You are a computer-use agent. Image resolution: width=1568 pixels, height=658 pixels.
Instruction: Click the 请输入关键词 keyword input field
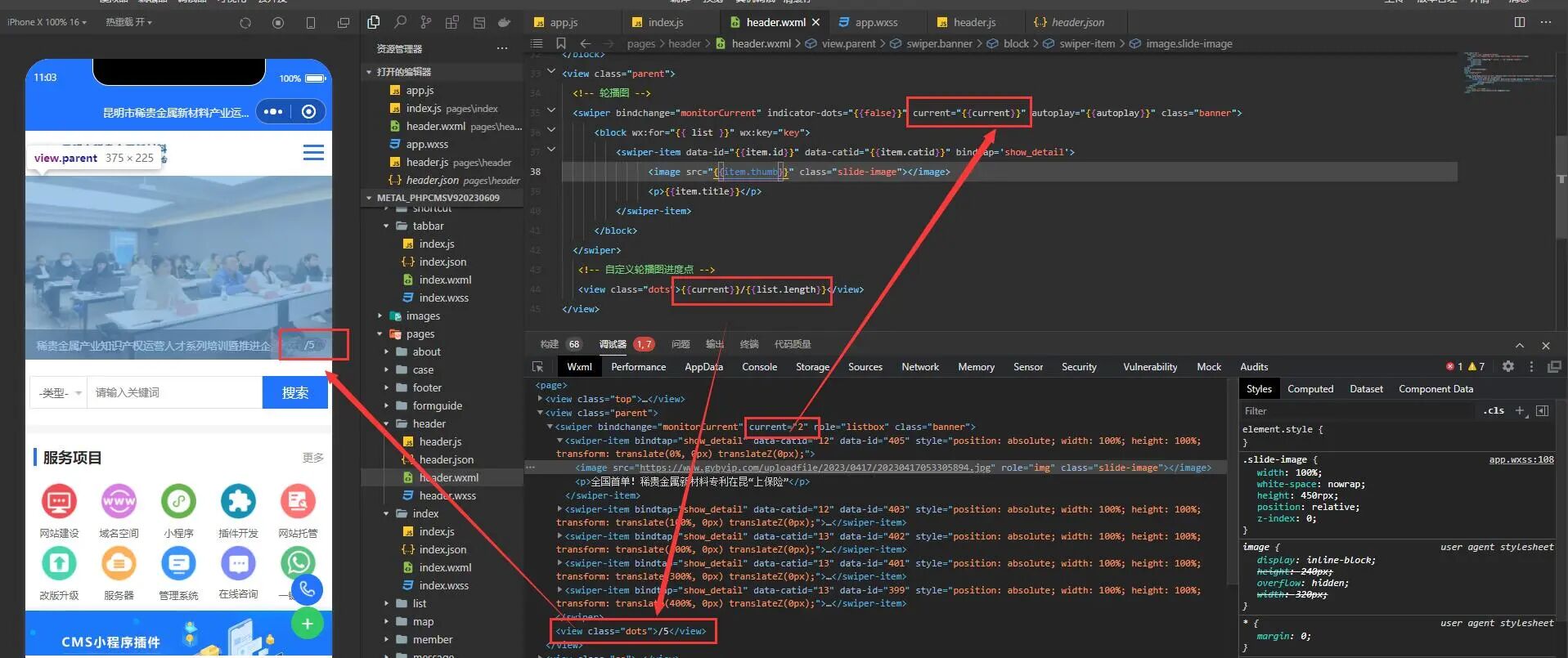tap(174, 393)
